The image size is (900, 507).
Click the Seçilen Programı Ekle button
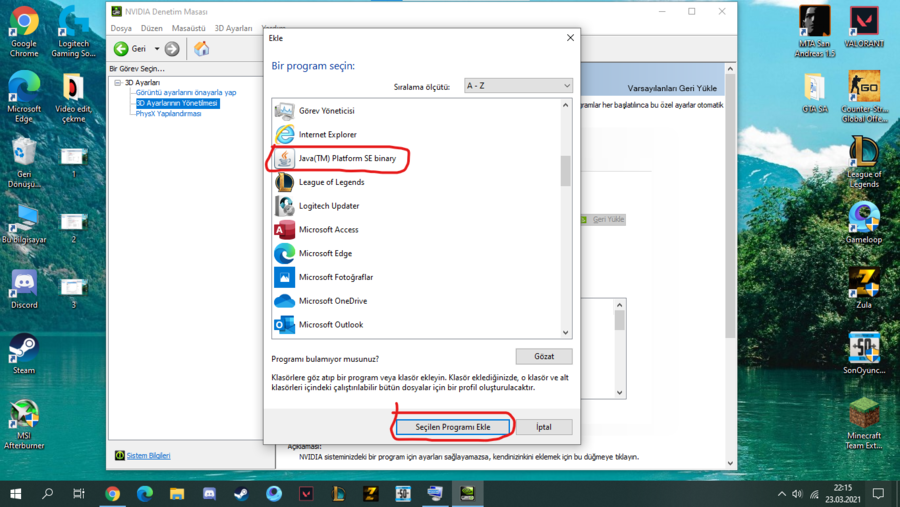(x=453, y=427)
